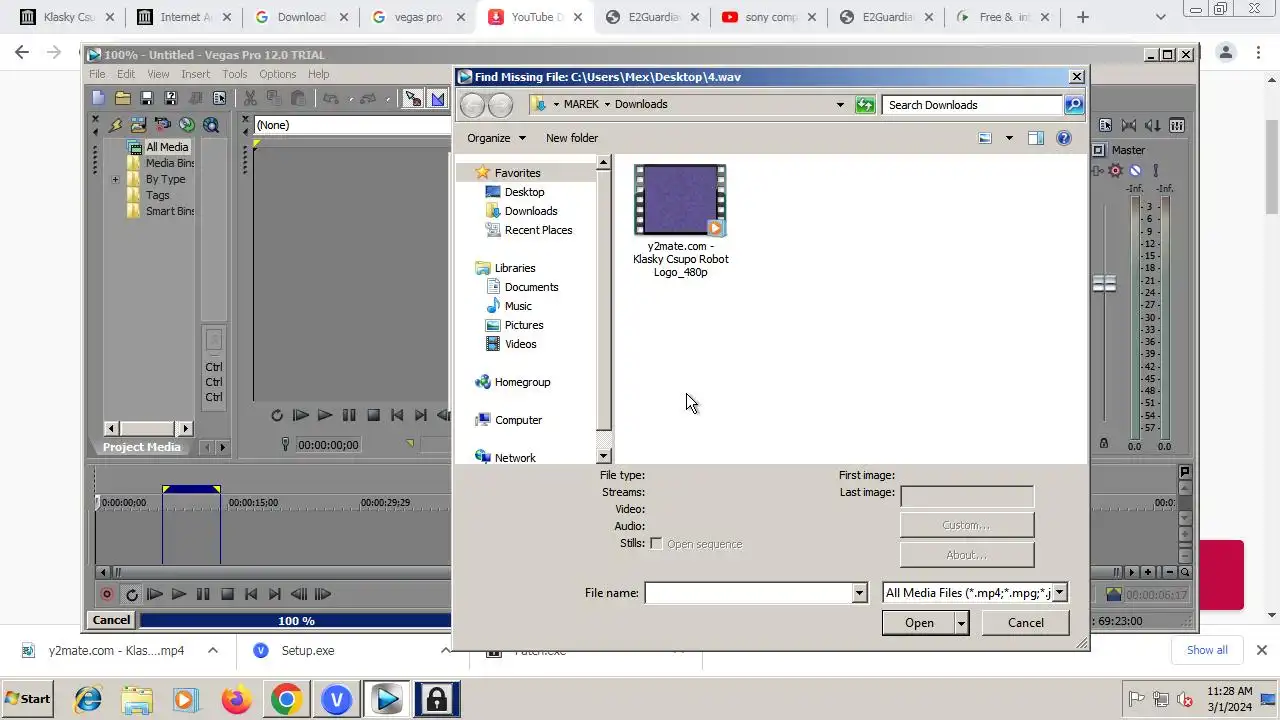1280x720 pixels.
Task: Click timeline Pause button
Action: click(x=203, y=594)
